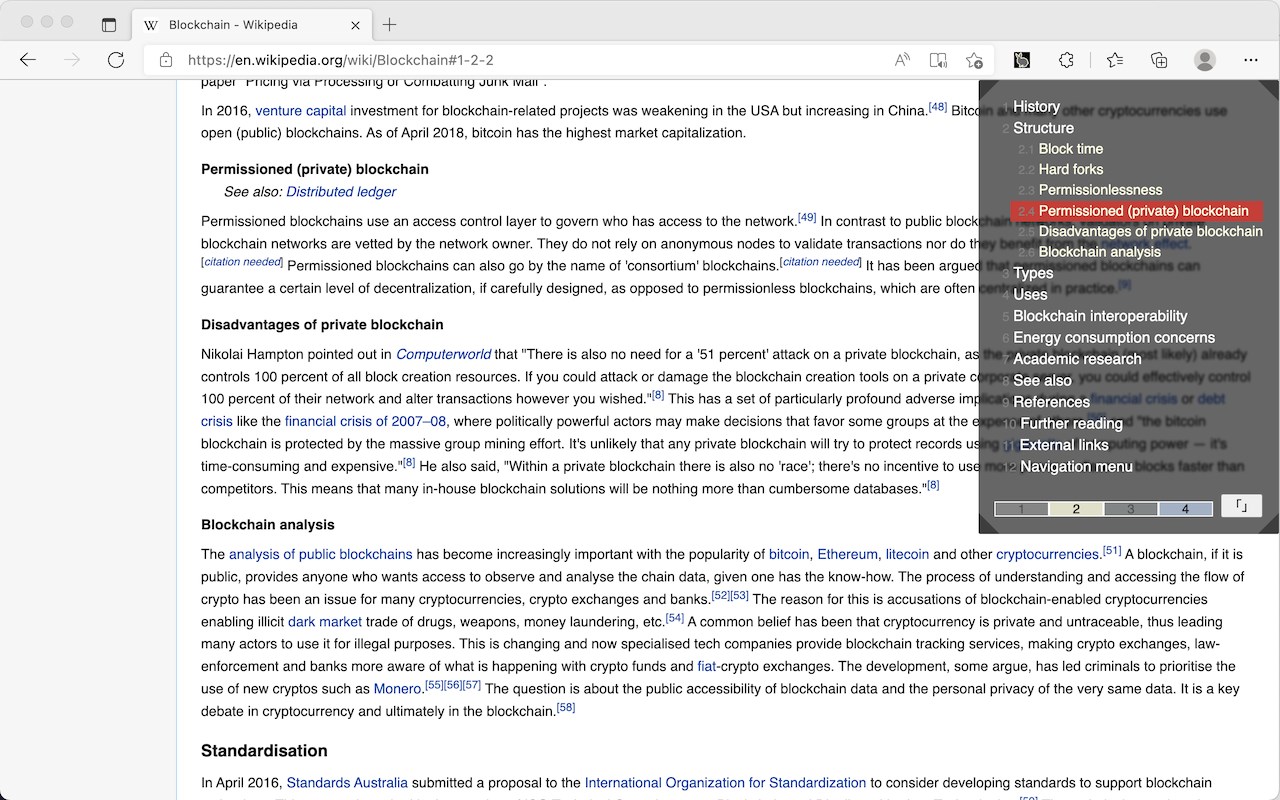Open analysis of public blockchains link
The width and height of the screenshot is (1280, 800).
coord(320,554)
